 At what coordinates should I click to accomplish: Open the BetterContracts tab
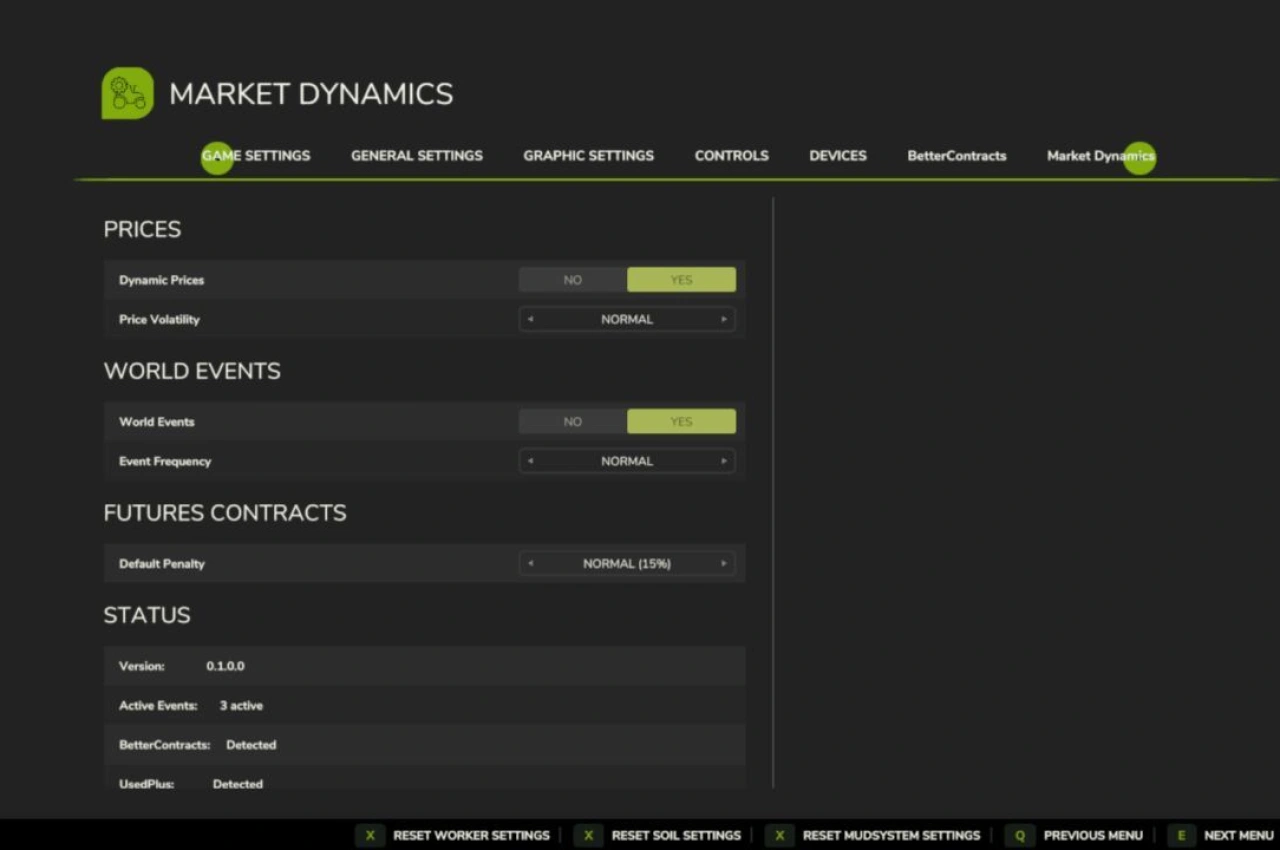956,156
